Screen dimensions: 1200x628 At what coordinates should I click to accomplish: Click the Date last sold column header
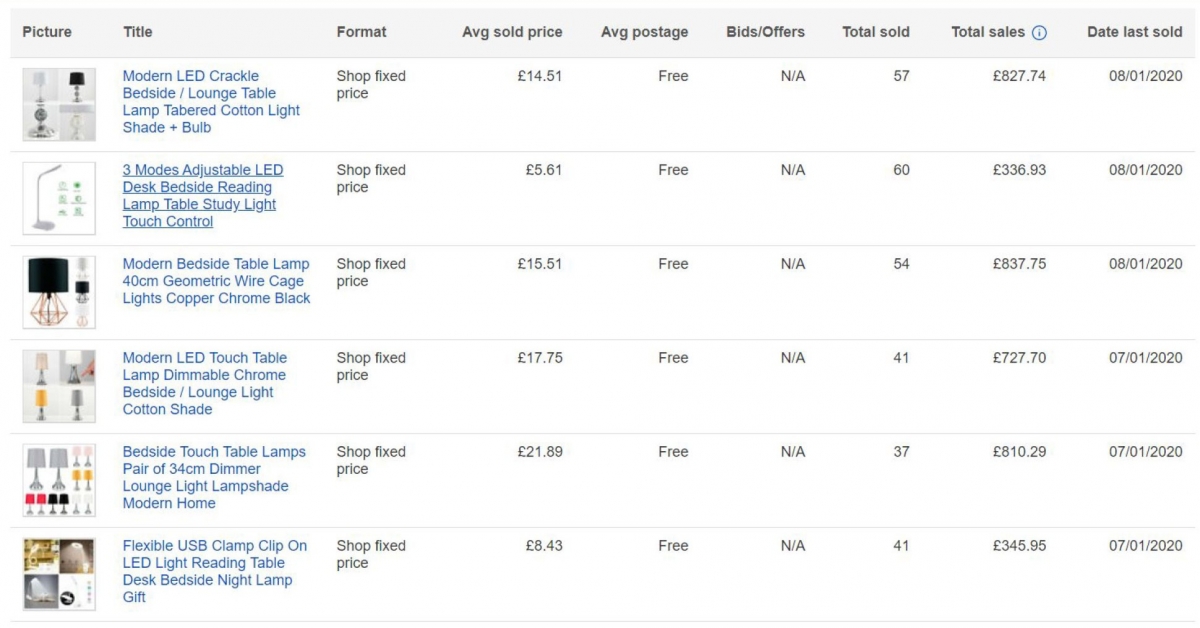point(1134,32)
